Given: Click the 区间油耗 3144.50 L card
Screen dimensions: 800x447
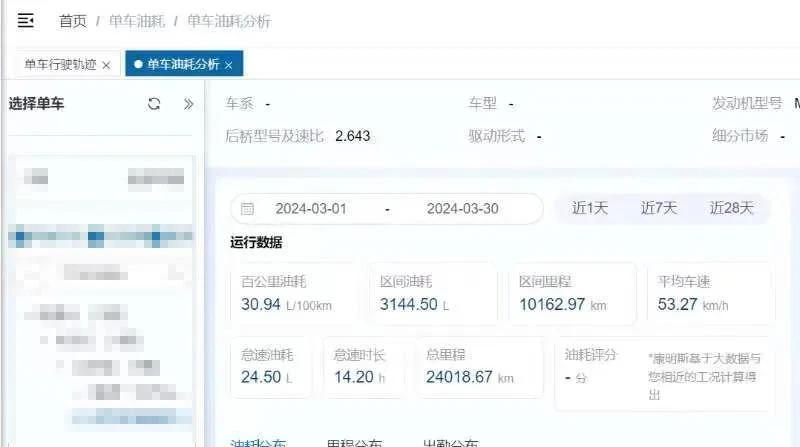Looking at the screenshot, I should click(x=433, y=293).
